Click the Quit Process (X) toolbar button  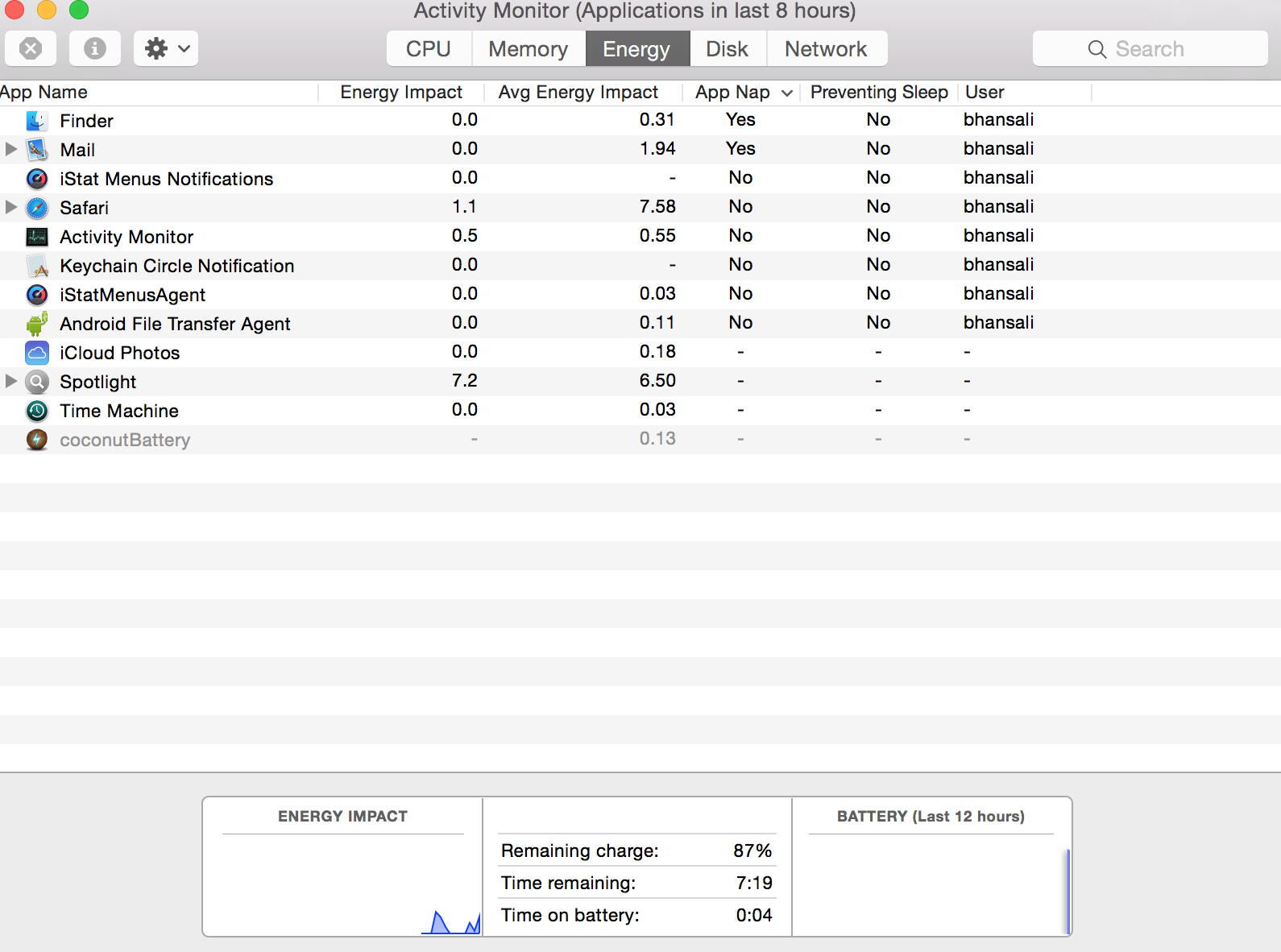point(31,48)
